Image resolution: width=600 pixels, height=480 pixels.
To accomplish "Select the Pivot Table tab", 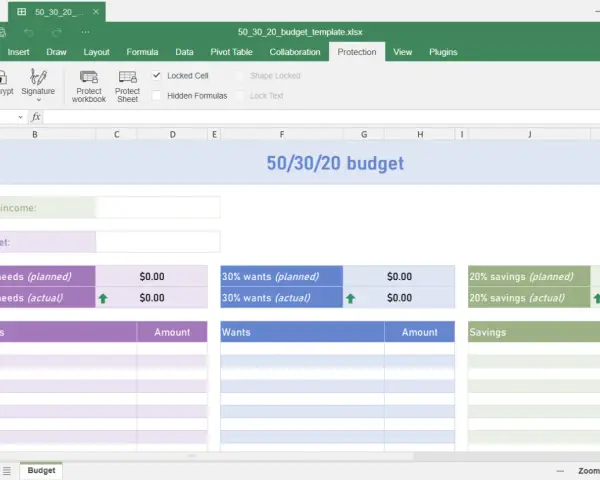I will (231, 52).
